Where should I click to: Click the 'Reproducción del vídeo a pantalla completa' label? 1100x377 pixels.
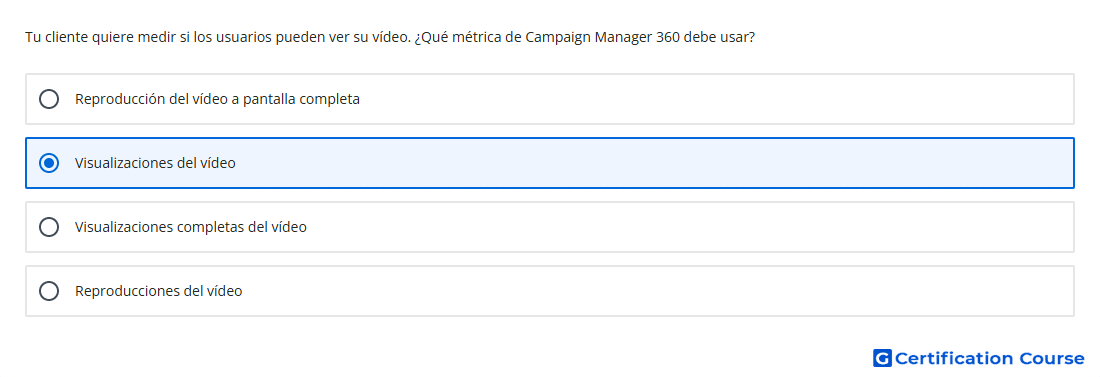(217, 99)
